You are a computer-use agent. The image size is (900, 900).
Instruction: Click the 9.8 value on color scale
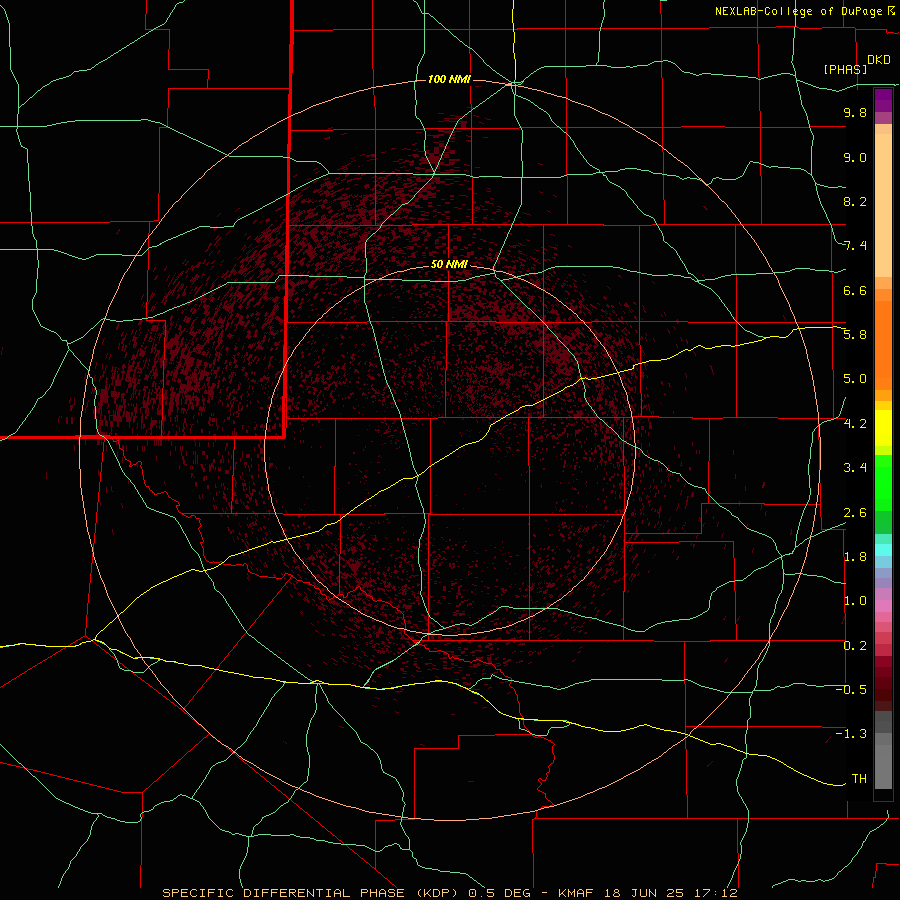(855, 112)
